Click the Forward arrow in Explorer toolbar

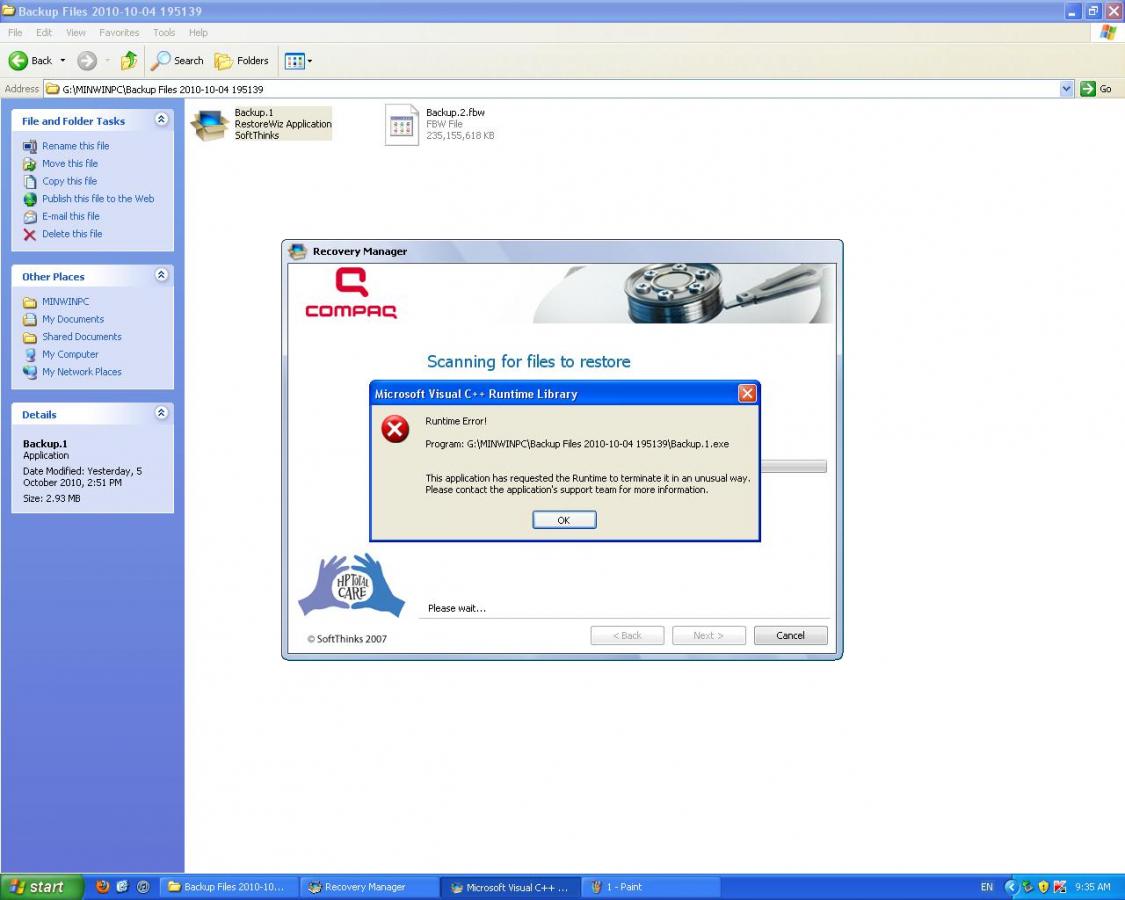point(87,61)
